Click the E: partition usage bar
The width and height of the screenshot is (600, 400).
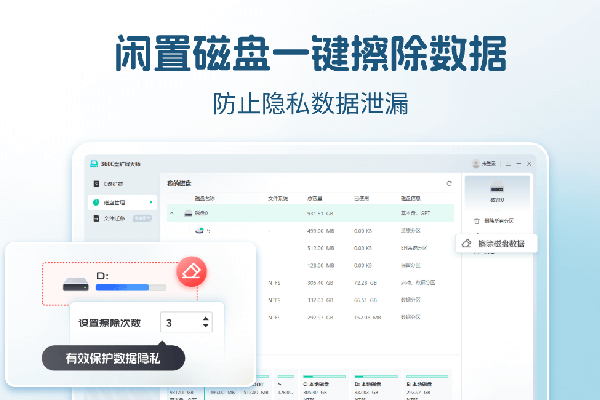coord(427,376)
